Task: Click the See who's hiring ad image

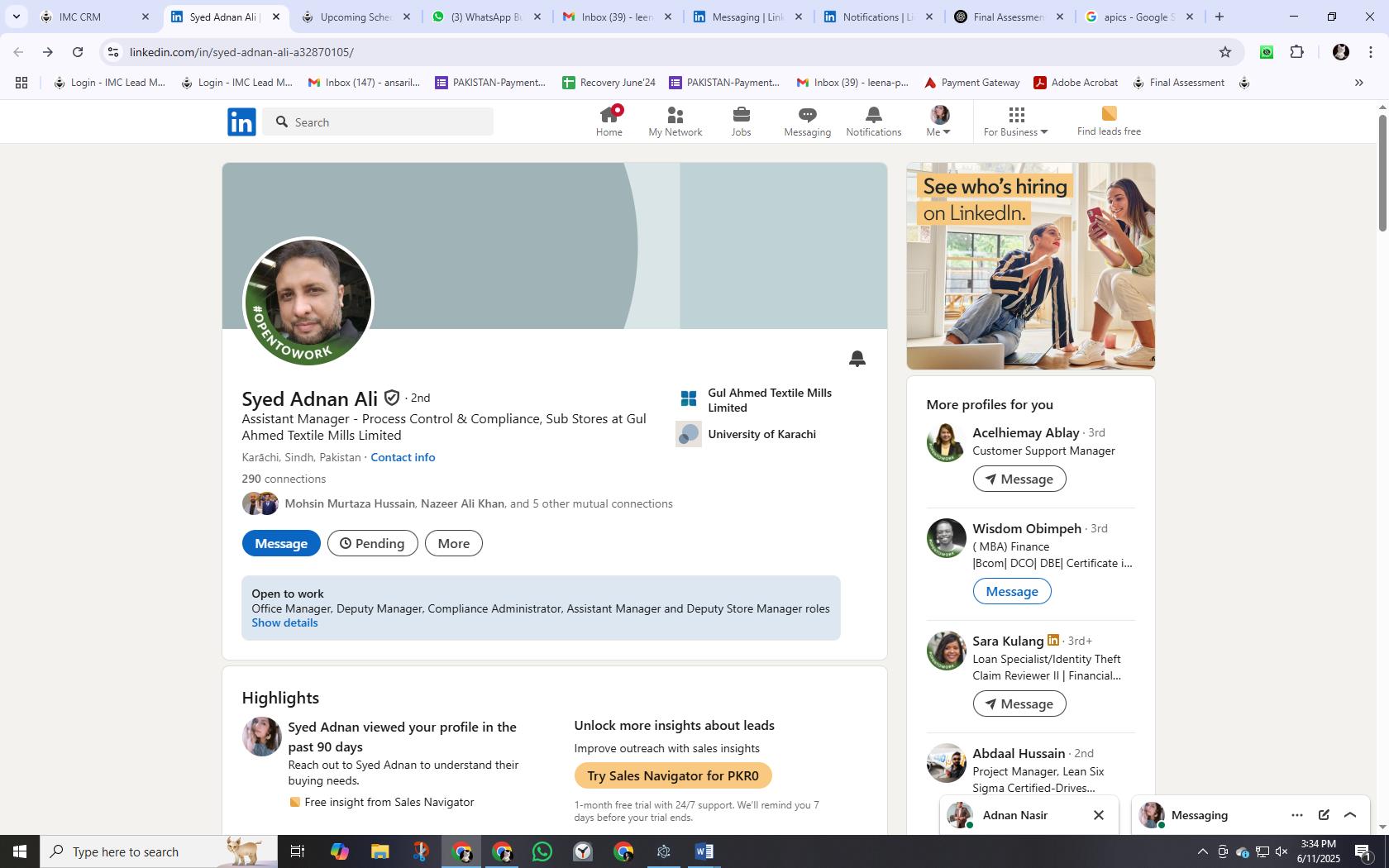Action: (1030, 265)
